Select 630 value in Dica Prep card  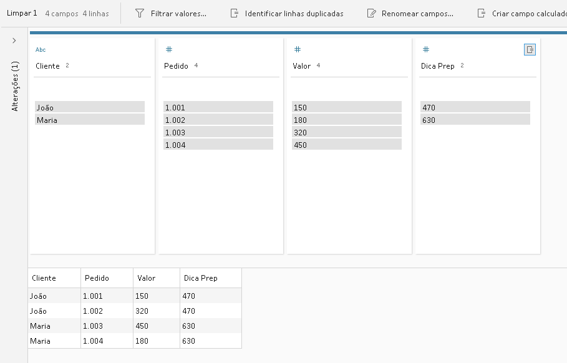tap(475, 120)
